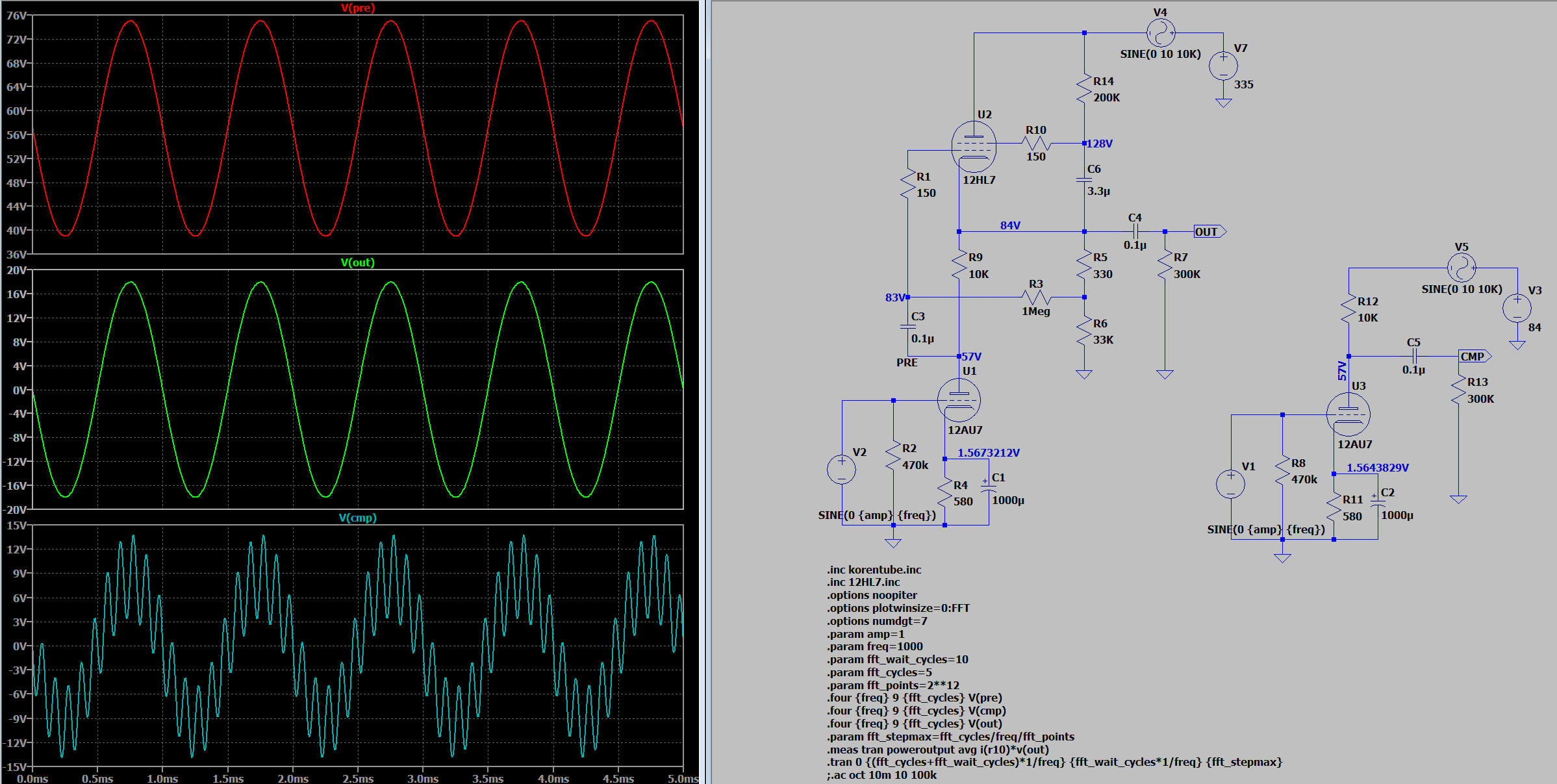This screenshot has height=784, width=1557.
Task: Click the R4 580 cathode resistor symbol
Action: pos(944,493)
